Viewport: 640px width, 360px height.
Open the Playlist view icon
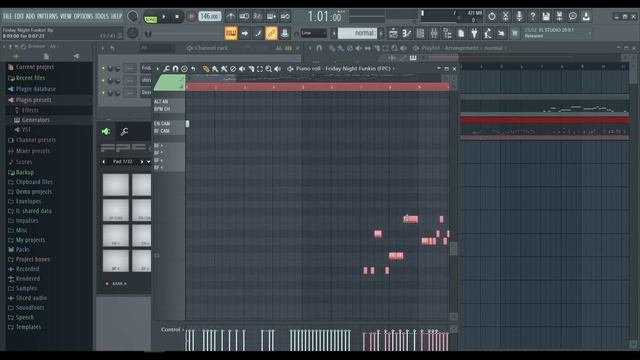(x=393, y=33)
